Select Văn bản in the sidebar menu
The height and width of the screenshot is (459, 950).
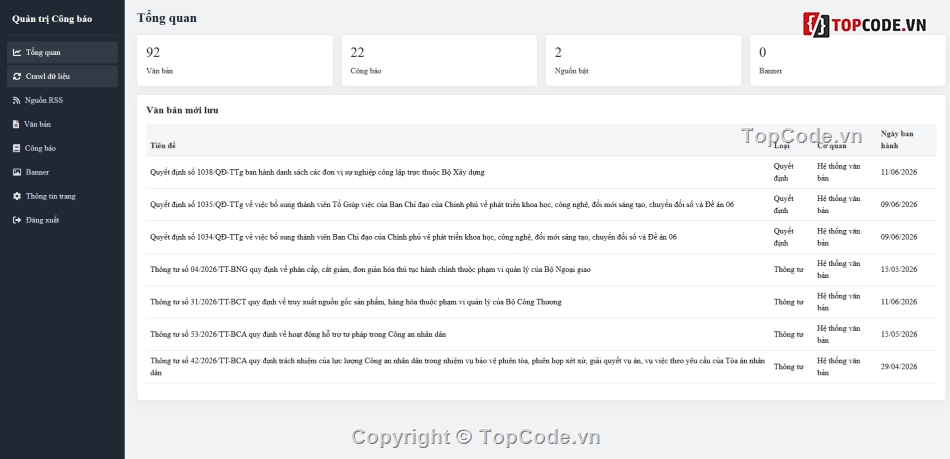62,124
